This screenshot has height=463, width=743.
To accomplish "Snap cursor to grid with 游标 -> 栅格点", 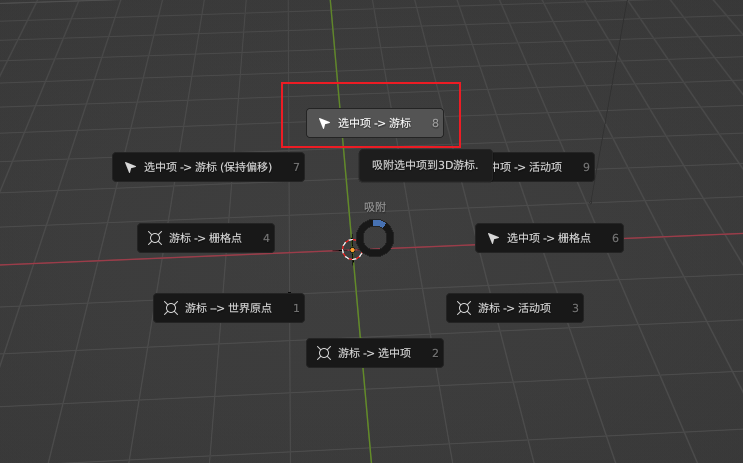I will [205, 238].
